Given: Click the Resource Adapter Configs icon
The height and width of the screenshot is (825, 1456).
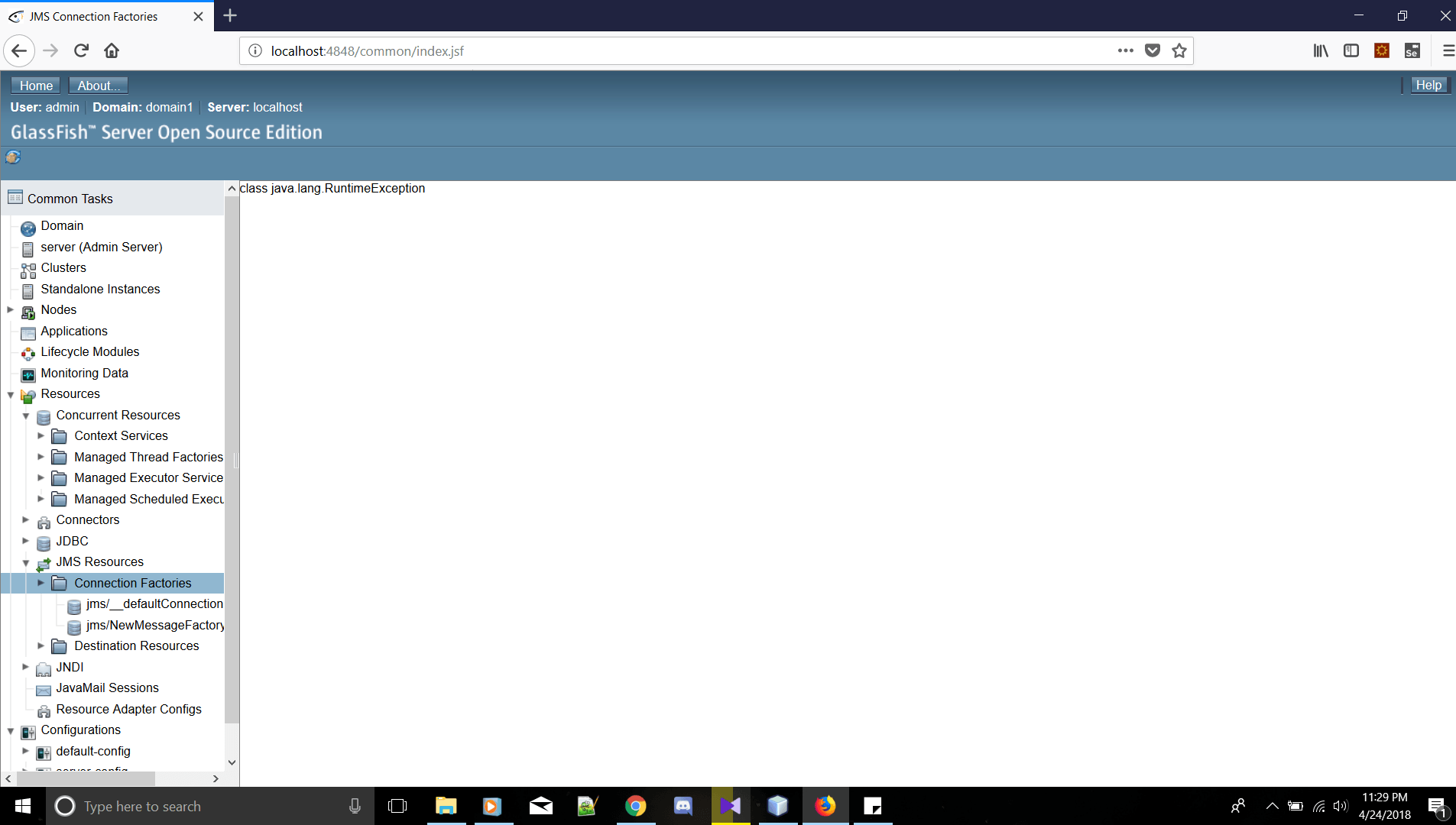Looking at the screenshot, I should tap(44, 711).
